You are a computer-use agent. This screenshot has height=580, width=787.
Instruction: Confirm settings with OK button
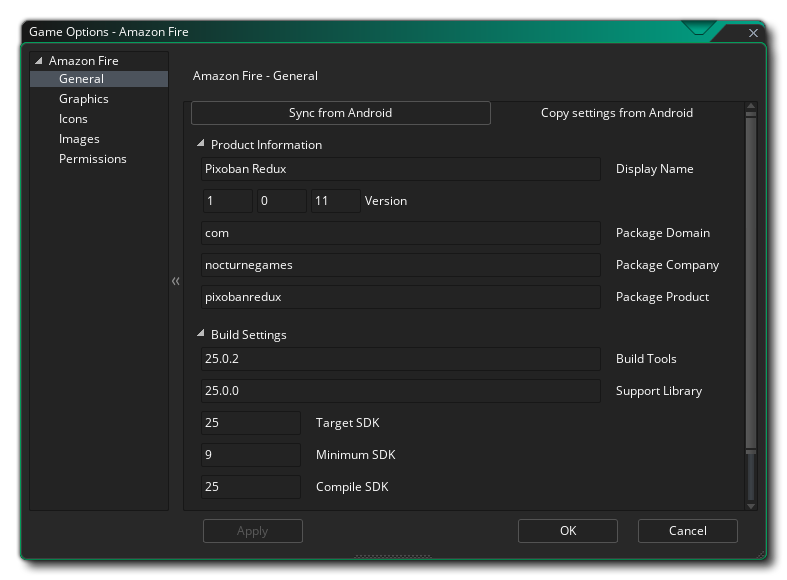pos(568,531)
